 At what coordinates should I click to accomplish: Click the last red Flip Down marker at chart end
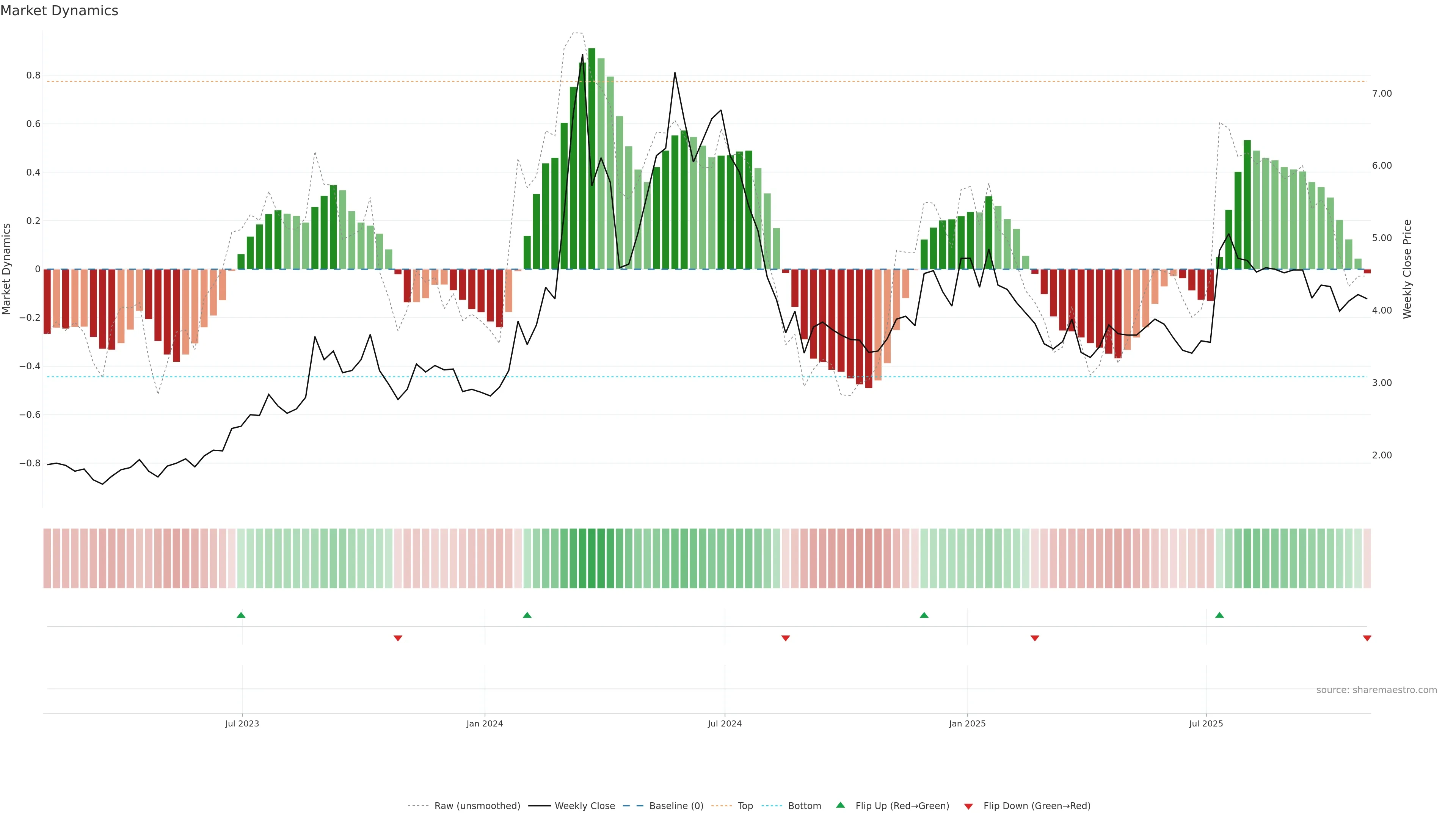click(1367, 638)
